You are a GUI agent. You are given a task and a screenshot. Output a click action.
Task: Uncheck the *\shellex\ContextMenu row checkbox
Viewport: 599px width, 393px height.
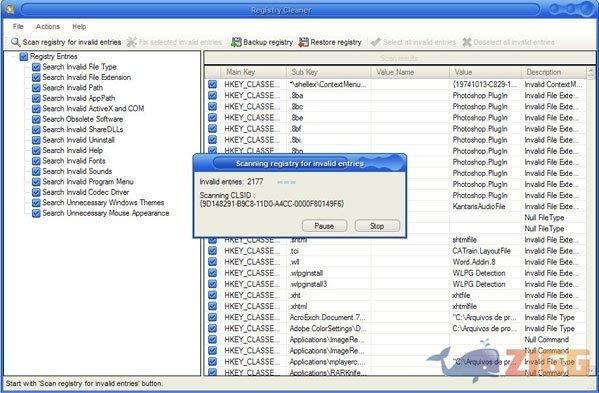point(212,84)
